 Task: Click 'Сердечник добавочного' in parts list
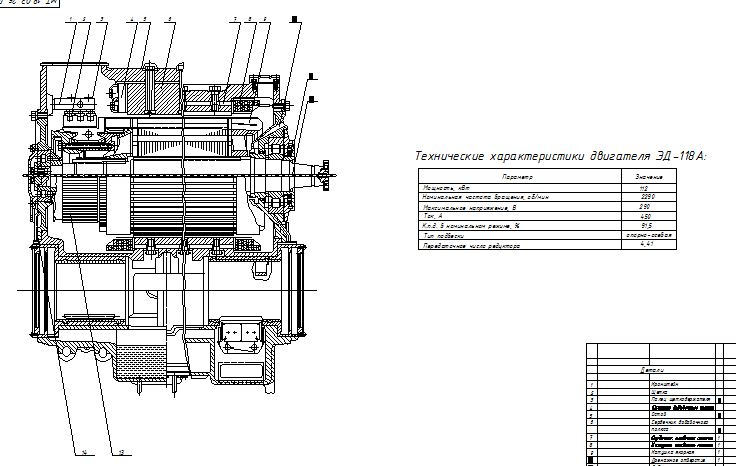(680, 422)
